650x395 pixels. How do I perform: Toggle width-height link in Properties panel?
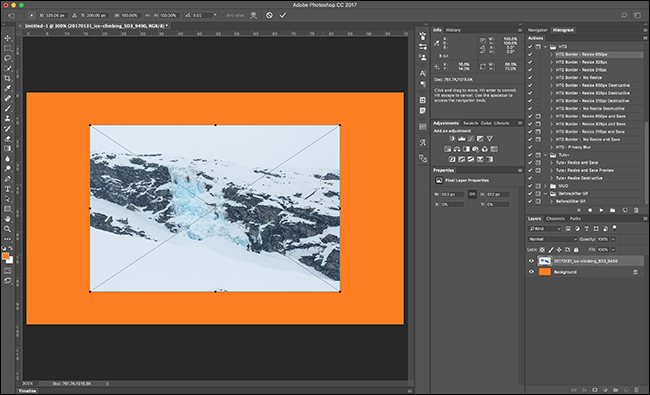tap(472, 194)
